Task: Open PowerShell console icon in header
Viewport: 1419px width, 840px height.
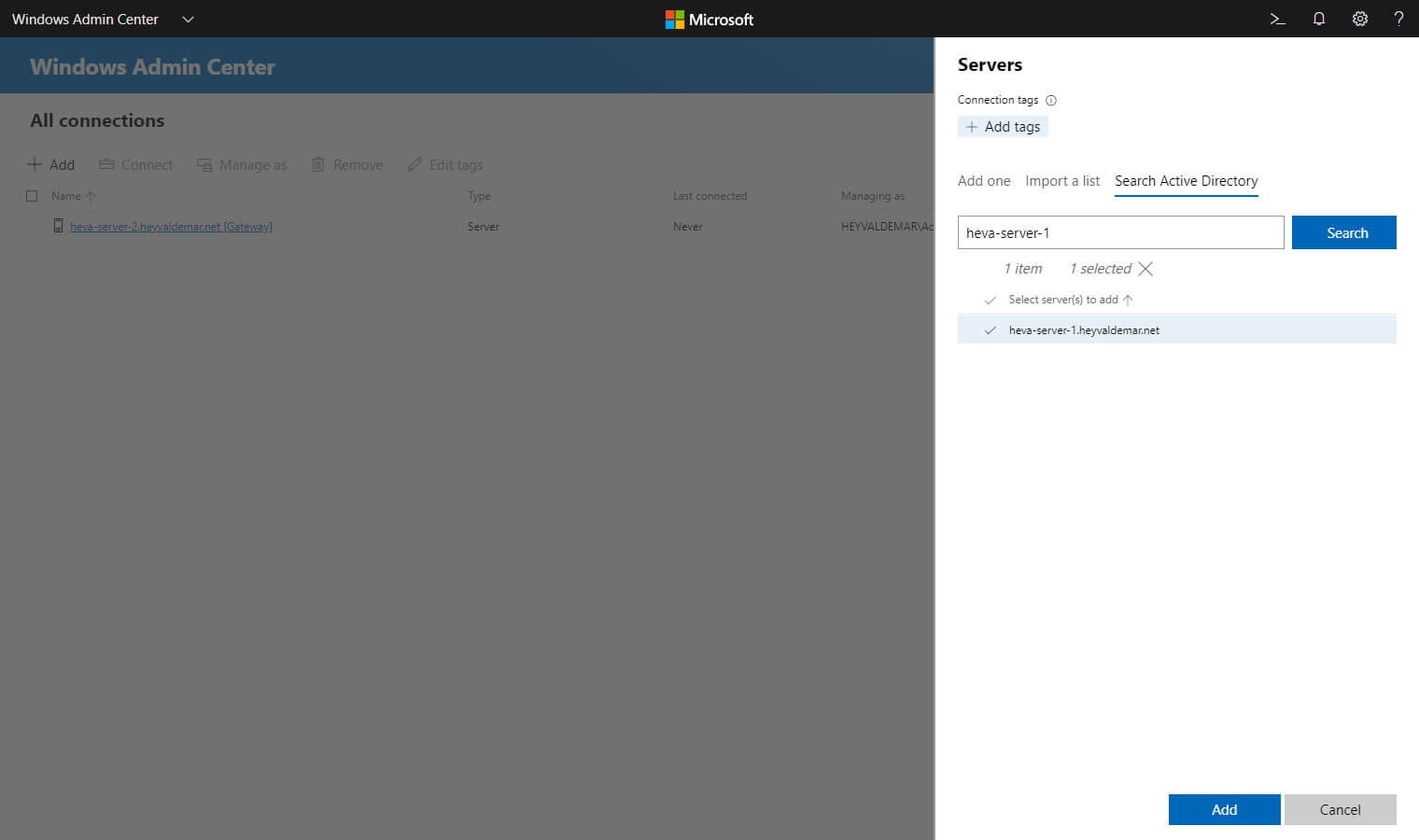Action: [1277, 19]
